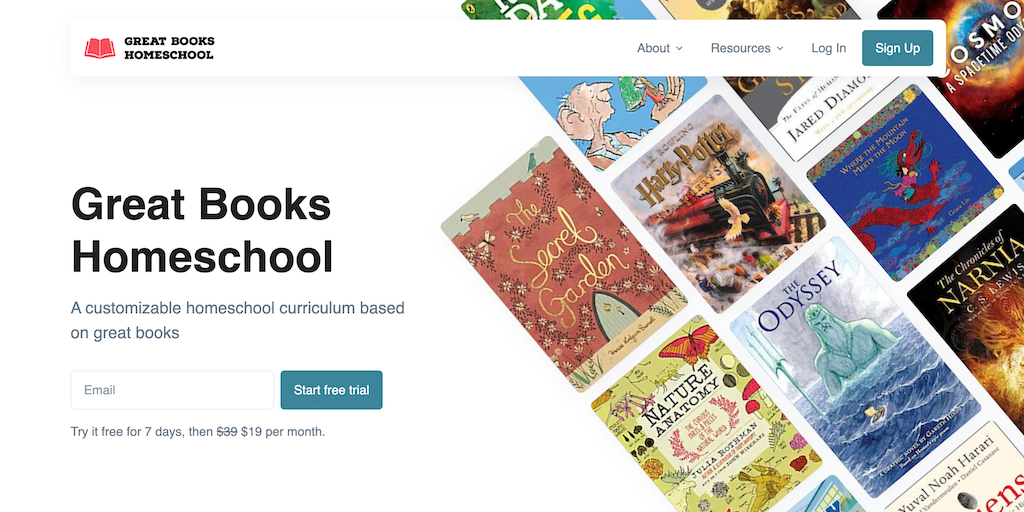Click the chevron next to About
1024x512 pixels.
tap(679, 48)
